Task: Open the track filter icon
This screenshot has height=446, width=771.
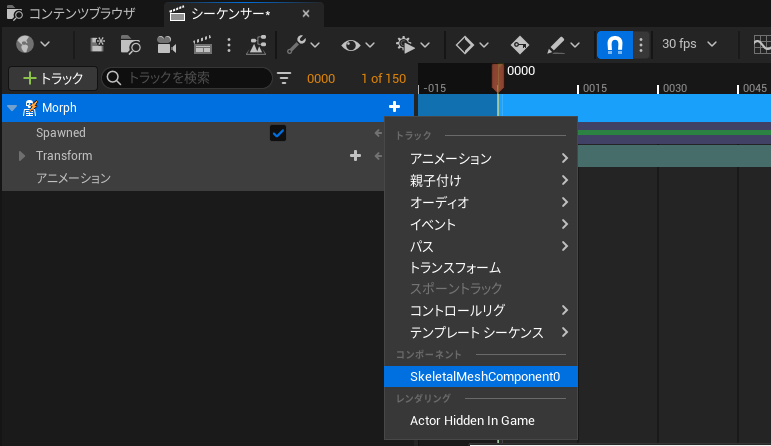Action: tap(284, 78)
